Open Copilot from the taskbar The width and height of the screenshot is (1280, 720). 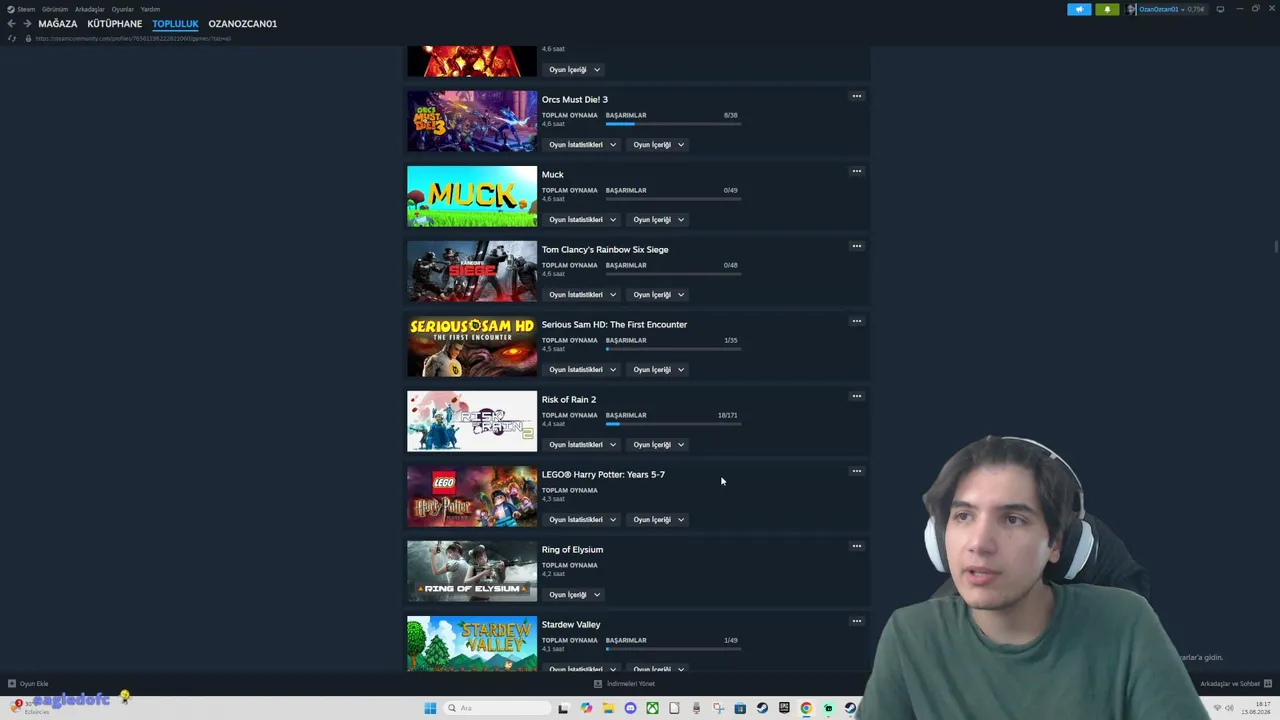tap(586, 708)
